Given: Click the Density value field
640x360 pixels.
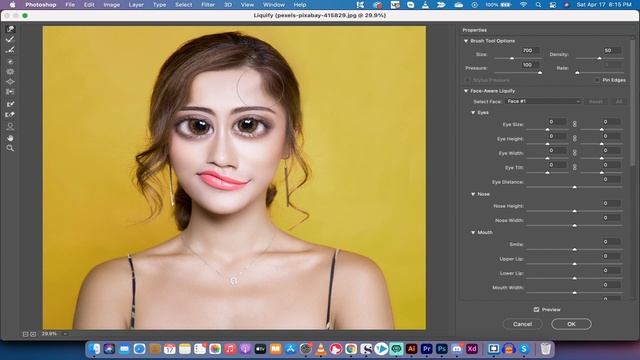Looking at the screenshot, I should (x=611, y=51).
